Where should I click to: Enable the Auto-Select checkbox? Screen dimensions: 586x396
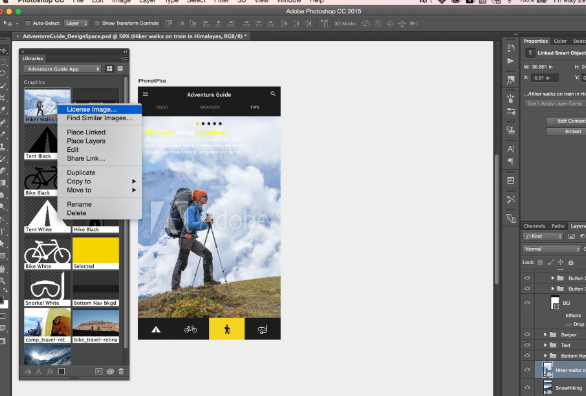tap(27, 23)
